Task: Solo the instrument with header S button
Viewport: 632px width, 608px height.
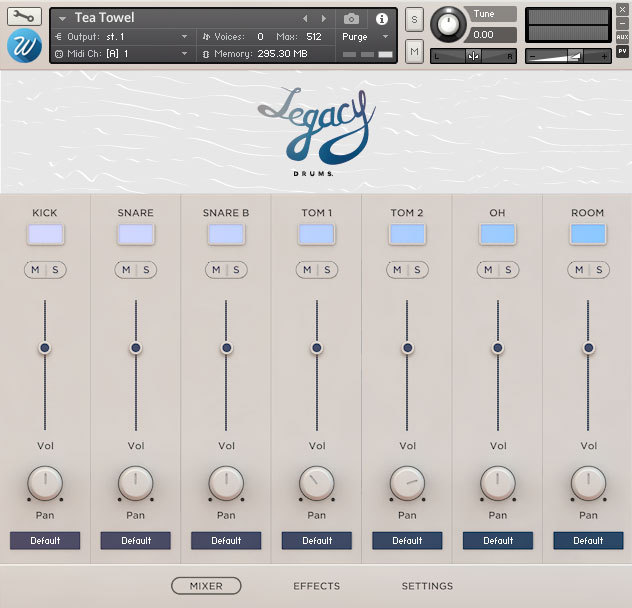Action: [414, 22]
